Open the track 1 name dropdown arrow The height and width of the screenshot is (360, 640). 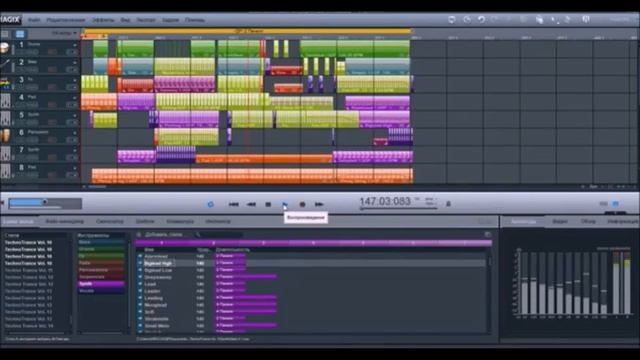[x=75, y=45]
